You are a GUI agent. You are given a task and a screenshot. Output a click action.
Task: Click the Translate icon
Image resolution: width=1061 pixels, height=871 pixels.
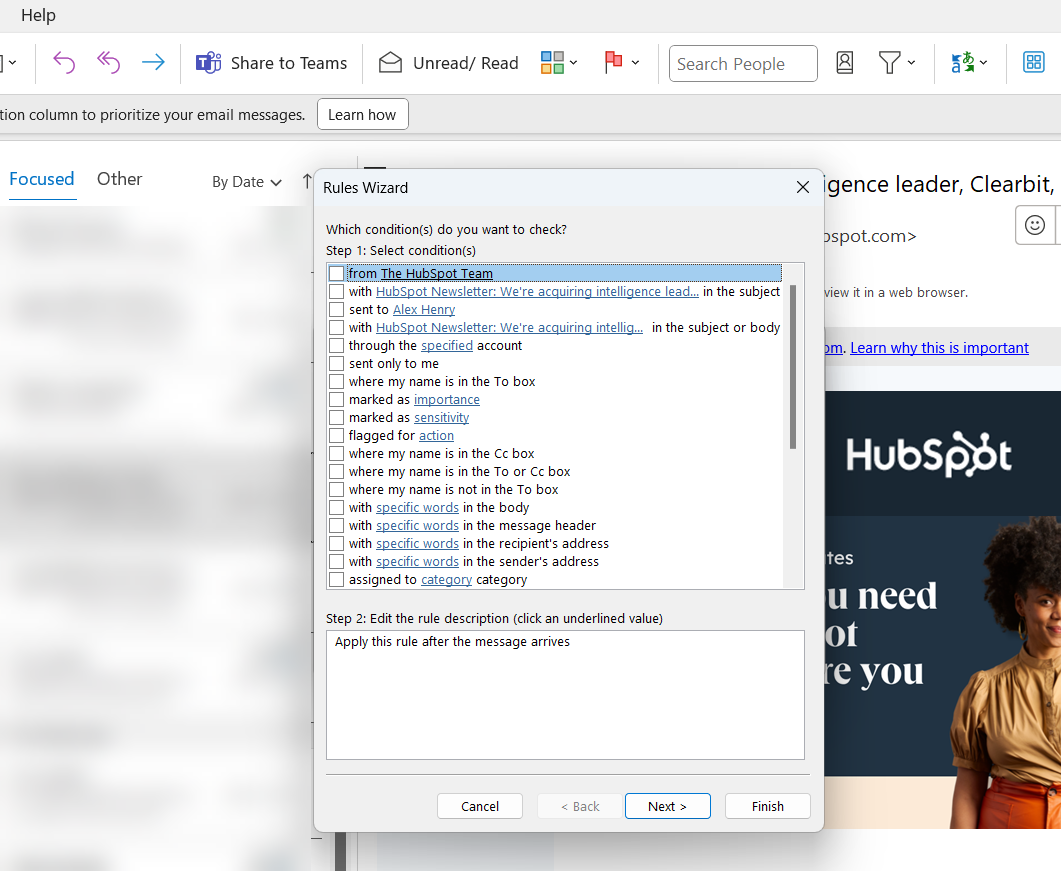pyautogui.click(x=963, y=63)
